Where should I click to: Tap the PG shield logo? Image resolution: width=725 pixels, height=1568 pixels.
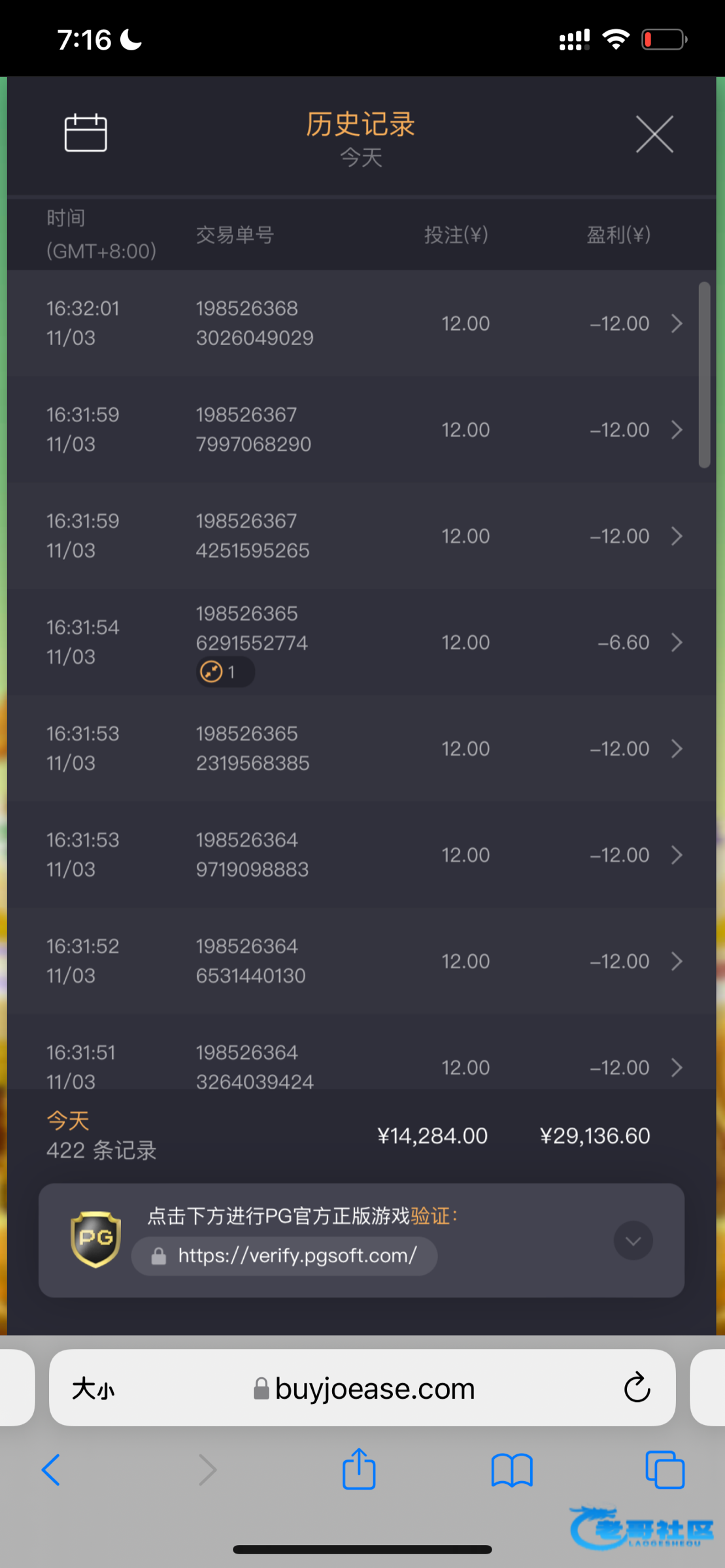95,1239
